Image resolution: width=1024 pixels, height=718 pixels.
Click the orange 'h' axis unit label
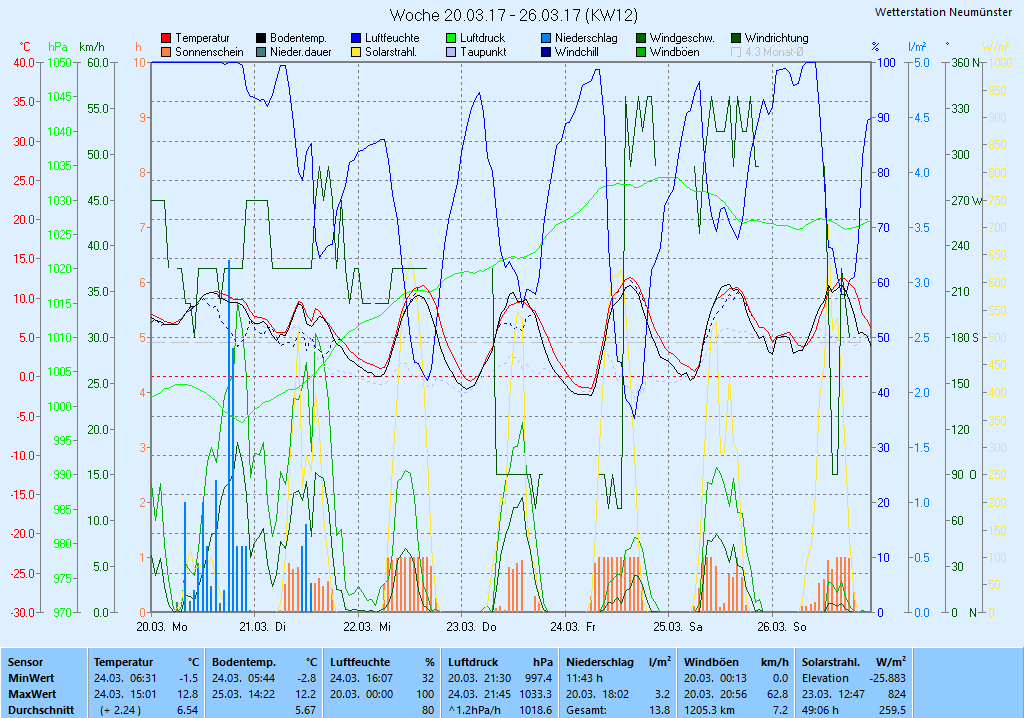click(138, 47)
